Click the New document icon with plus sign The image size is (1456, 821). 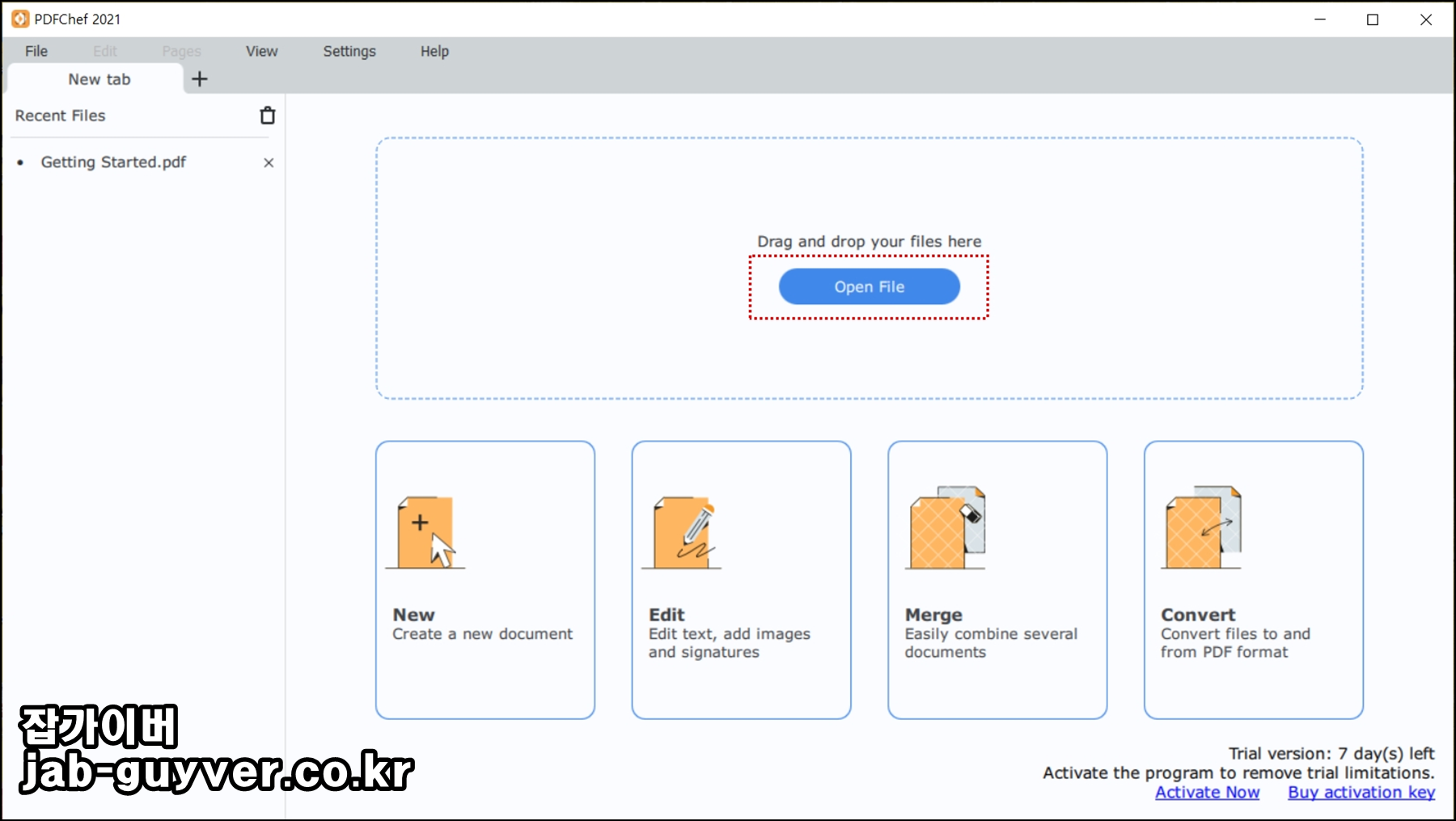[x=426, y=532]
